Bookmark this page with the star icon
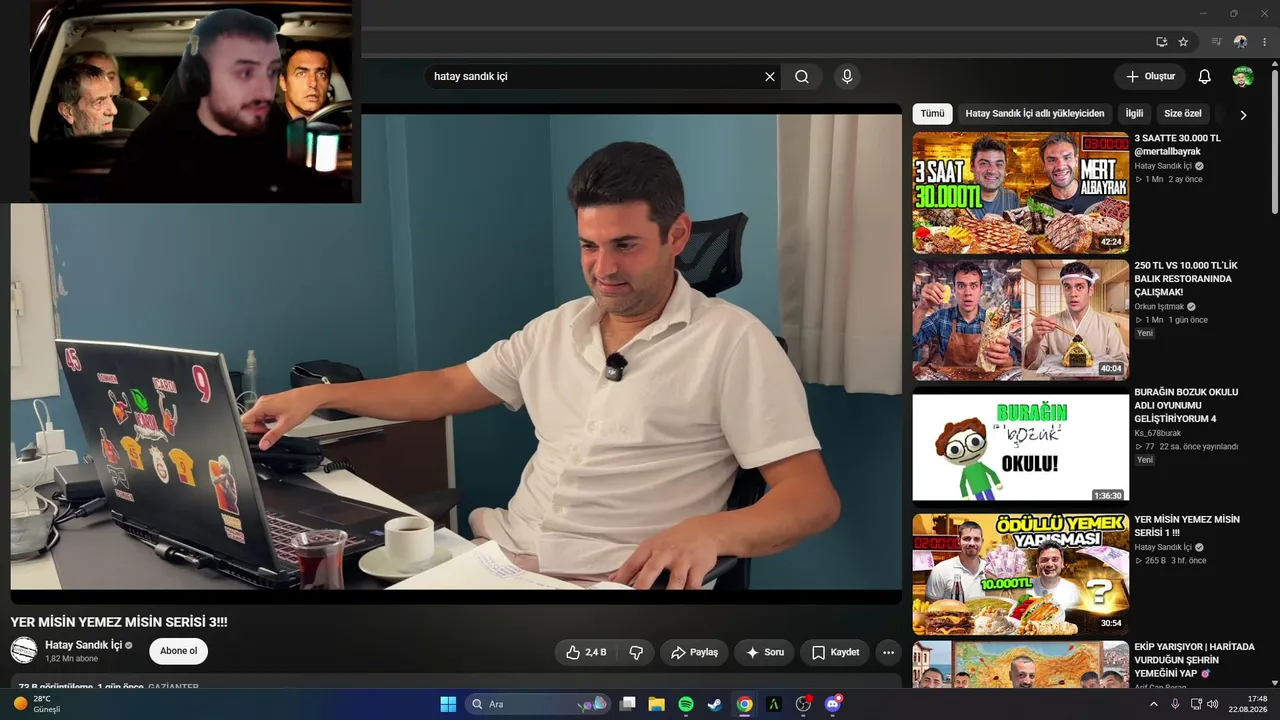This screenshot has height=720, width=1280. (1183, 42)
